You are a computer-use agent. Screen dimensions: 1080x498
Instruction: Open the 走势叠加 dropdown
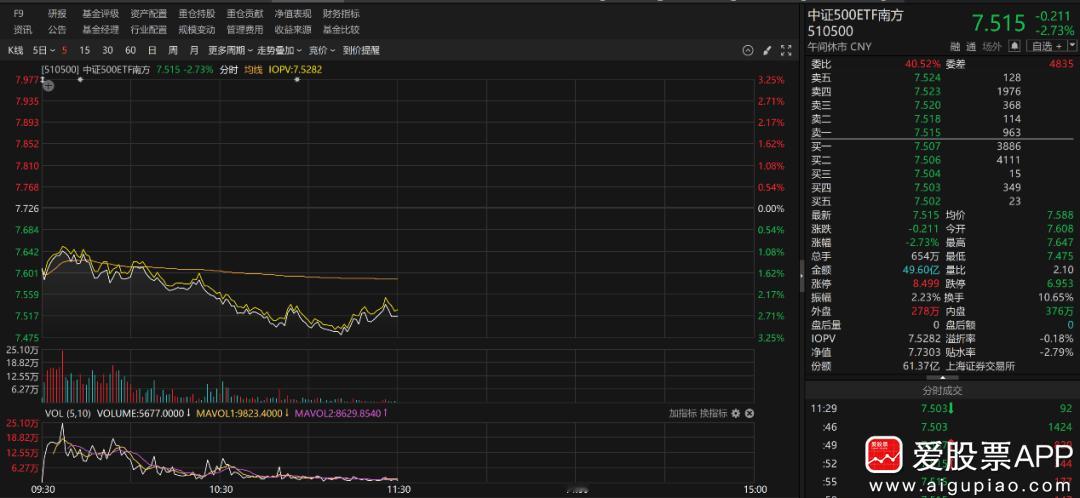click(280, 50)
